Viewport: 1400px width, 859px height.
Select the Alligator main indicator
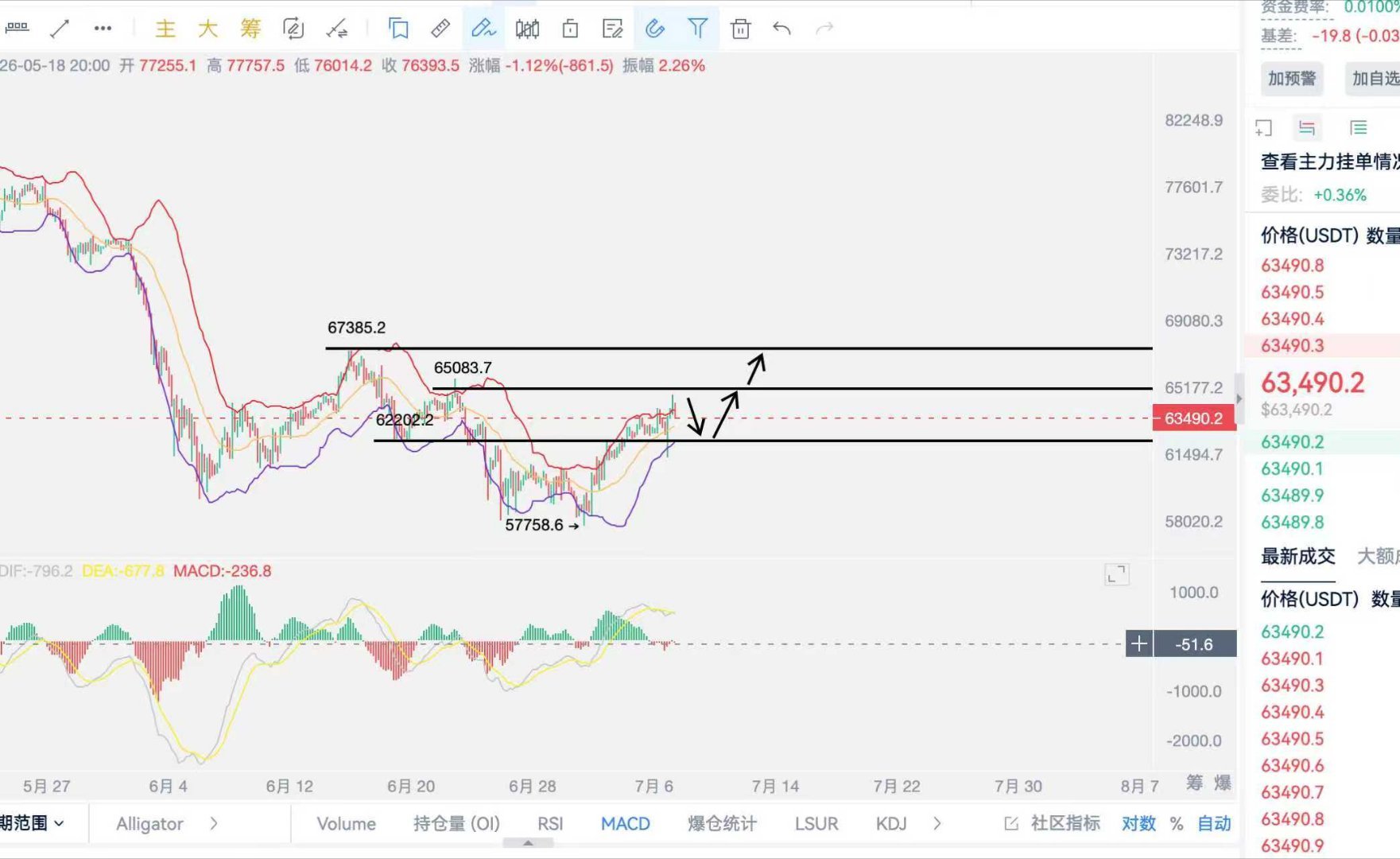click(149, 824)
